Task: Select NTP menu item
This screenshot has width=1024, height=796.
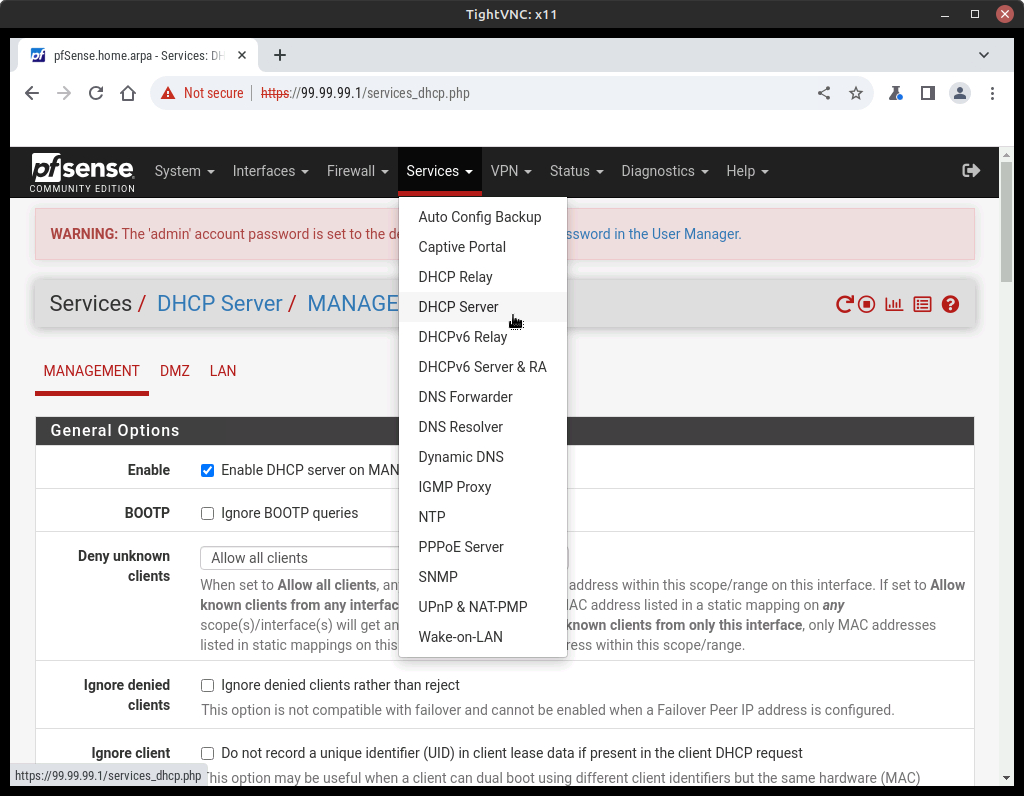Action: click(x=483, y=517)
